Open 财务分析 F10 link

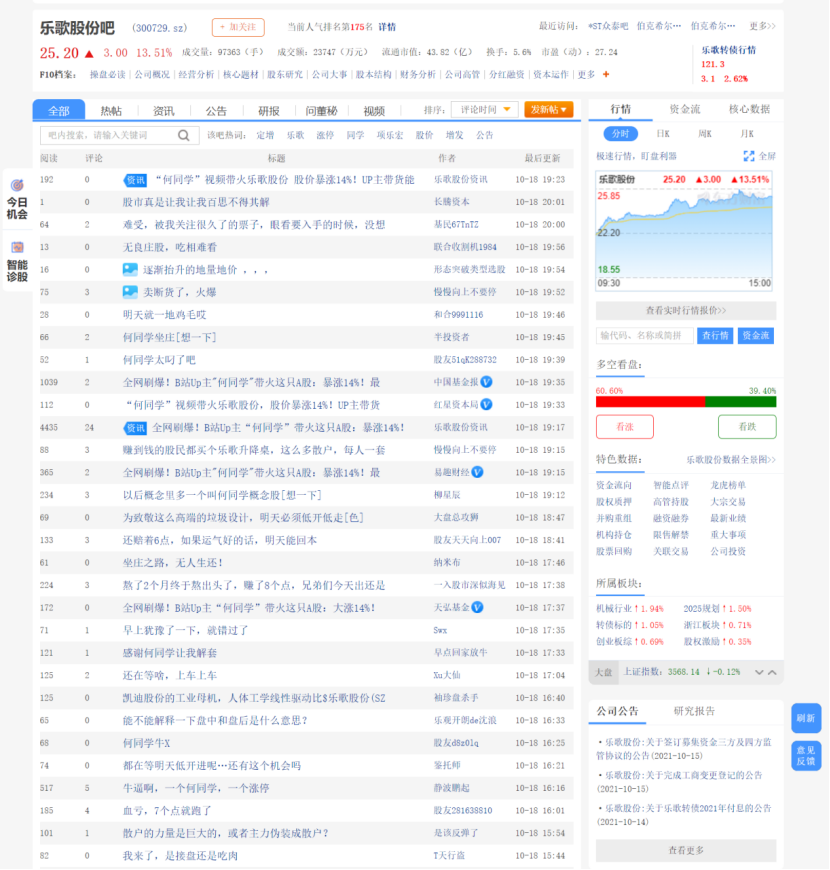pos(418,74)
